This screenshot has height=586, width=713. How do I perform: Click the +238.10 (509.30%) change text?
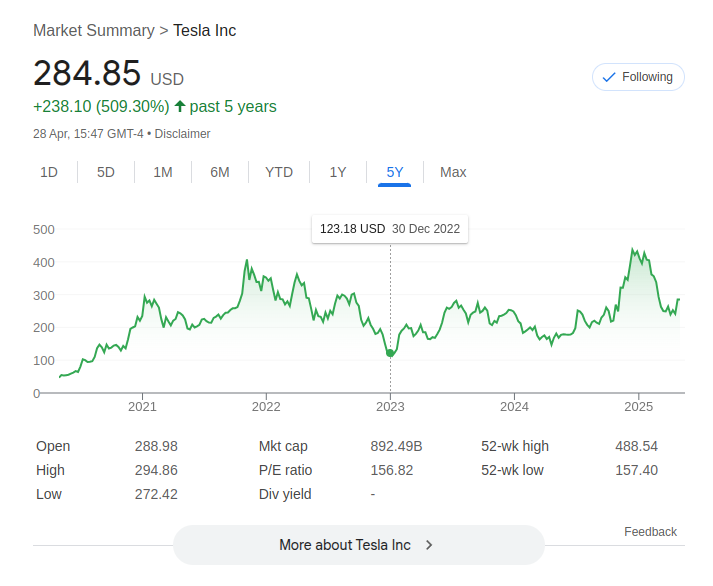click(x=101, y=106)
